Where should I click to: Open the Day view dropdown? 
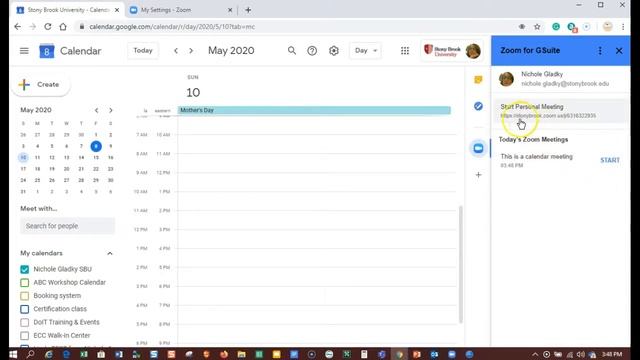365,51
